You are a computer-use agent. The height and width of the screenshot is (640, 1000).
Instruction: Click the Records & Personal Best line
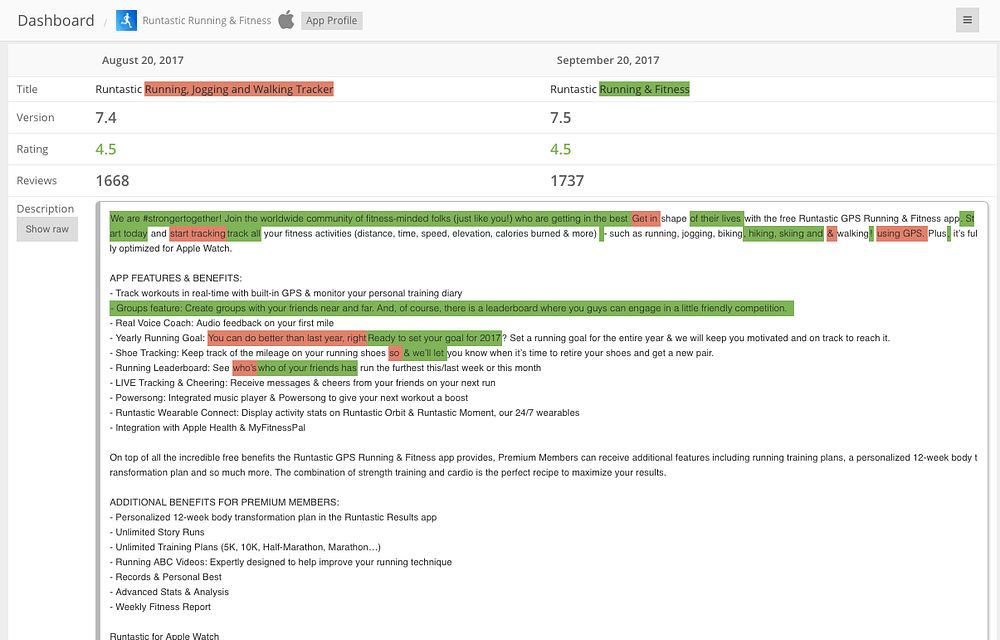165,577
